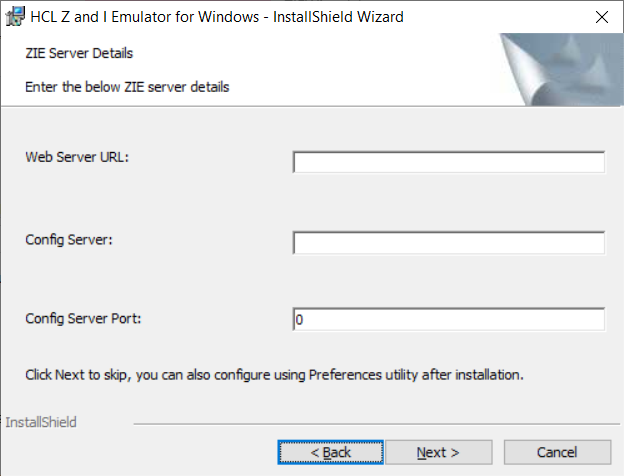624x476 pixels.
Task: Click into the Config Server text field
Action: click(448, 243)
